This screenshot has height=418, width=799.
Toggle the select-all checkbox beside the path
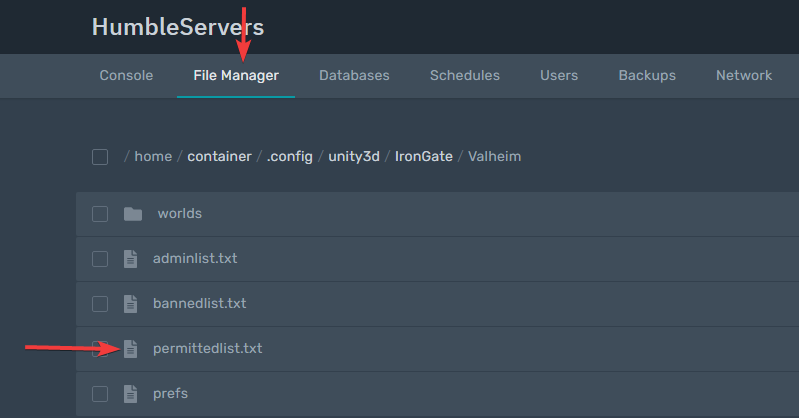click(x=100, y=157)
